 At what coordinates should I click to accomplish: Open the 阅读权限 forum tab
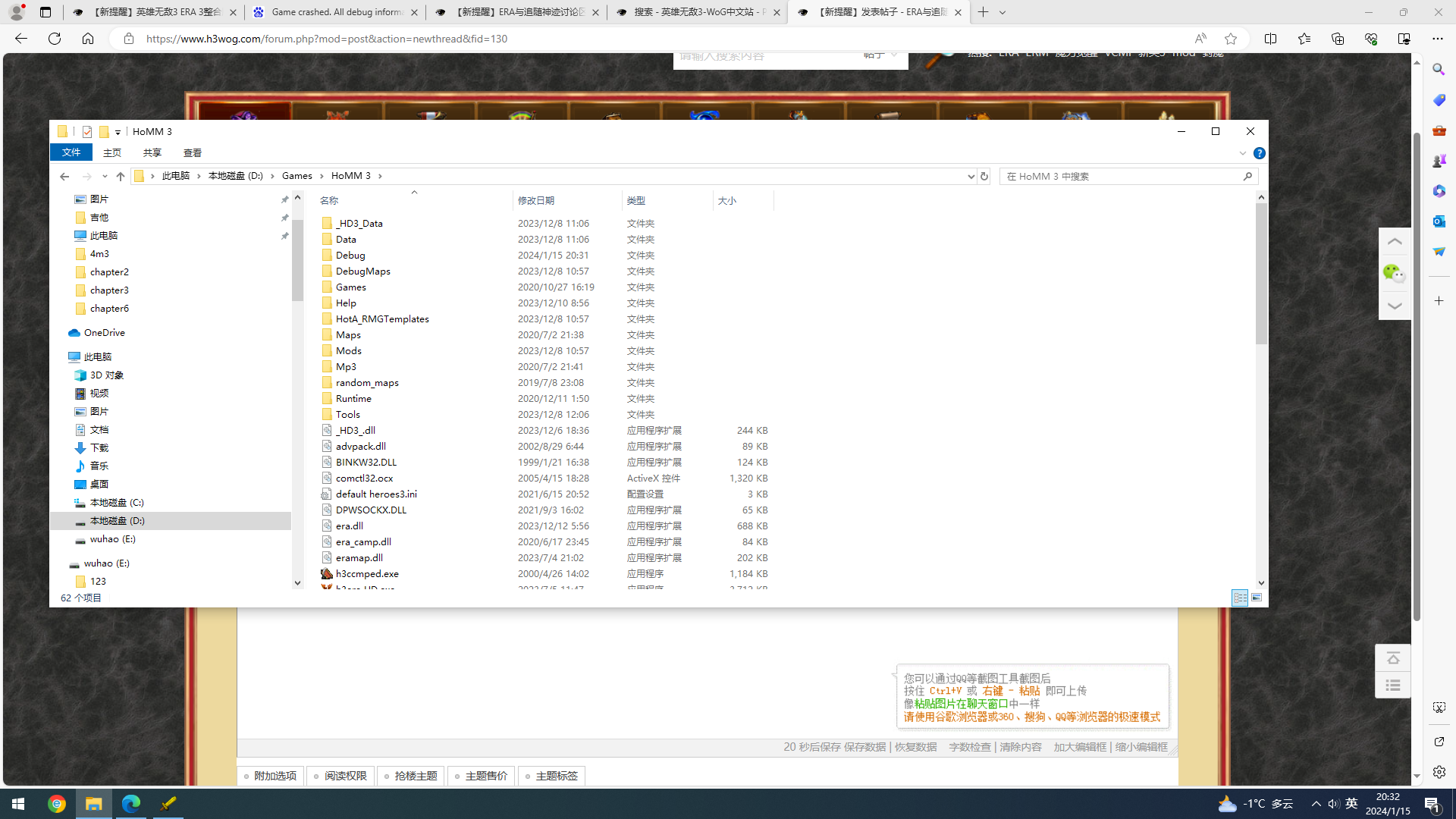341,776
